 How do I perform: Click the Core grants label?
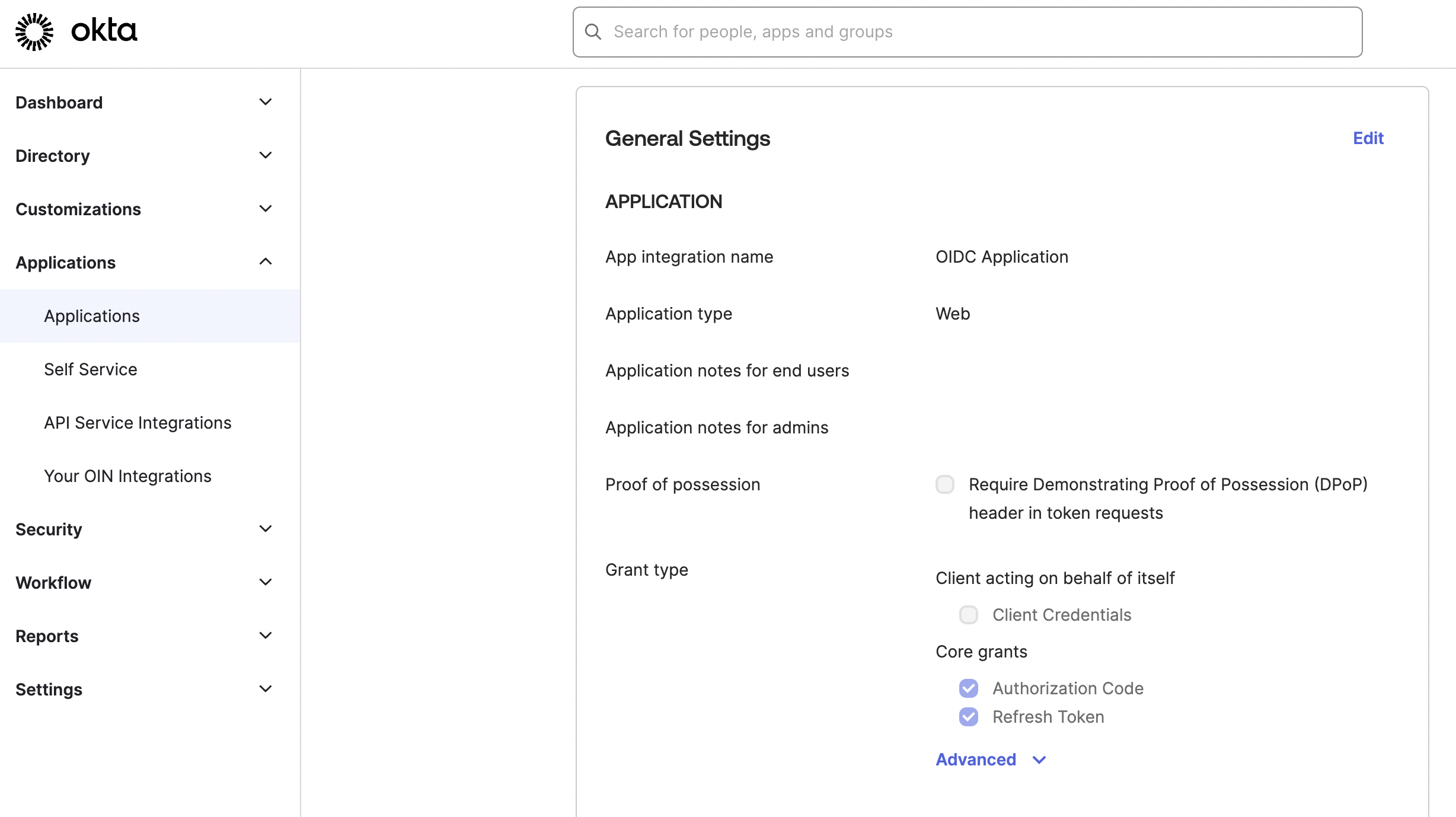(981, 652)
